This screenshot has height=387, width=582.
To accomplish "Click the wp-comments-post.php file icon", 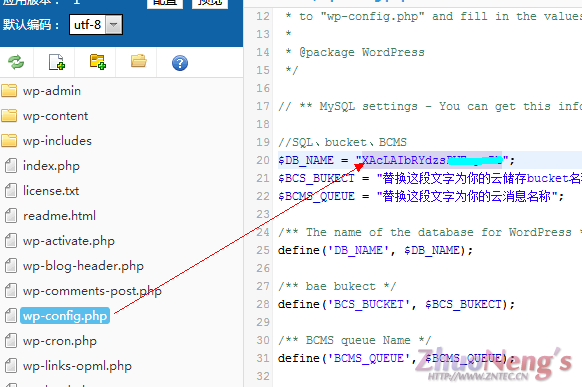I will click(x=11, y=291).
